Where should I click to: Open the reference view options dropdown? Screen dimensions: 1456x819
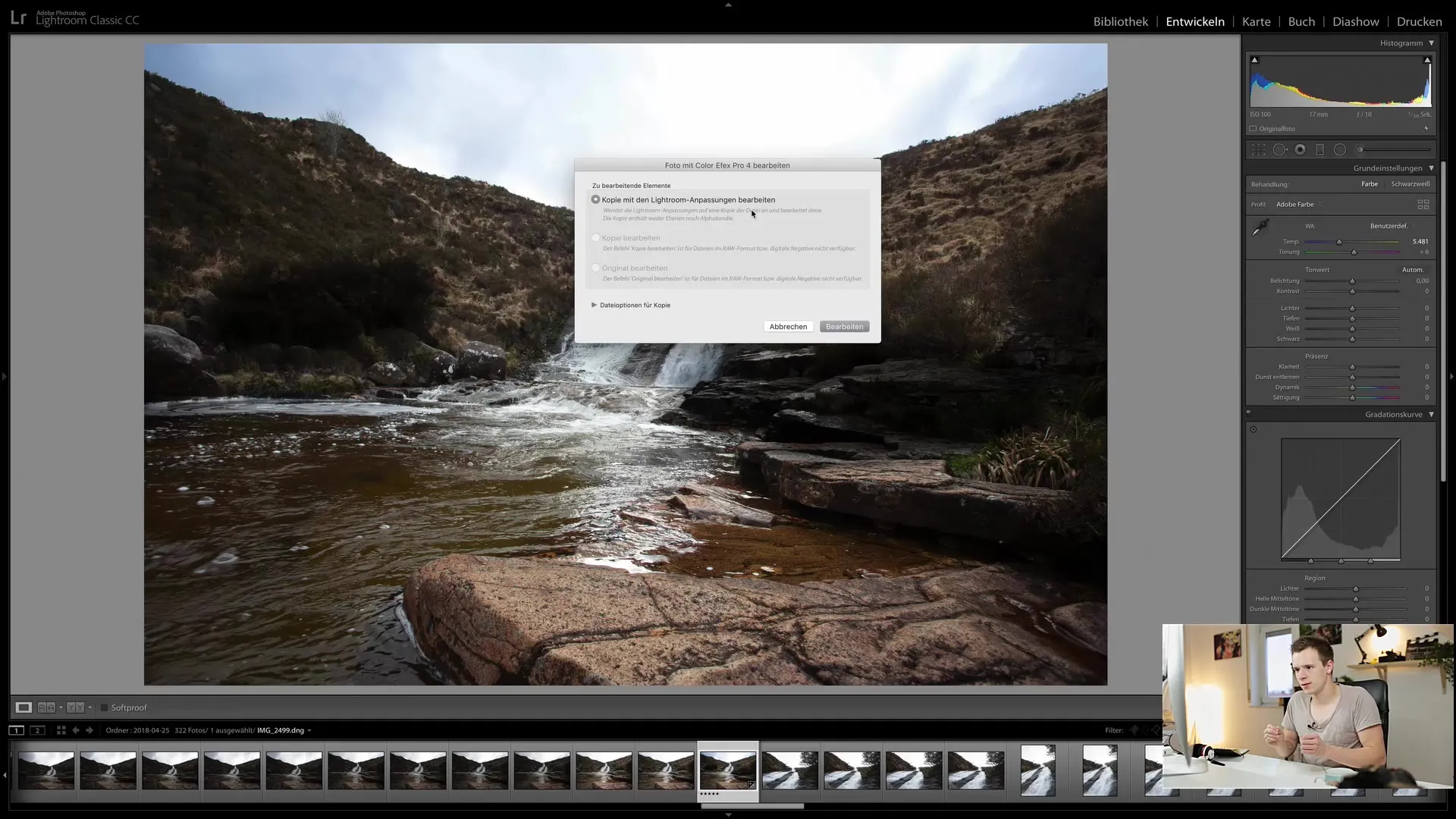pyautogui.click(x=89, y=708)
